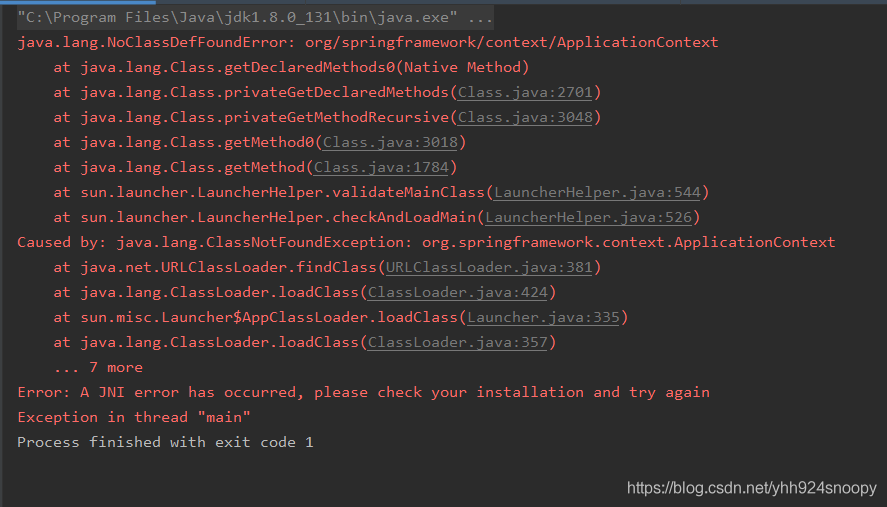Open the ClassLoader.java:357 link

click(x=458, y=342)
